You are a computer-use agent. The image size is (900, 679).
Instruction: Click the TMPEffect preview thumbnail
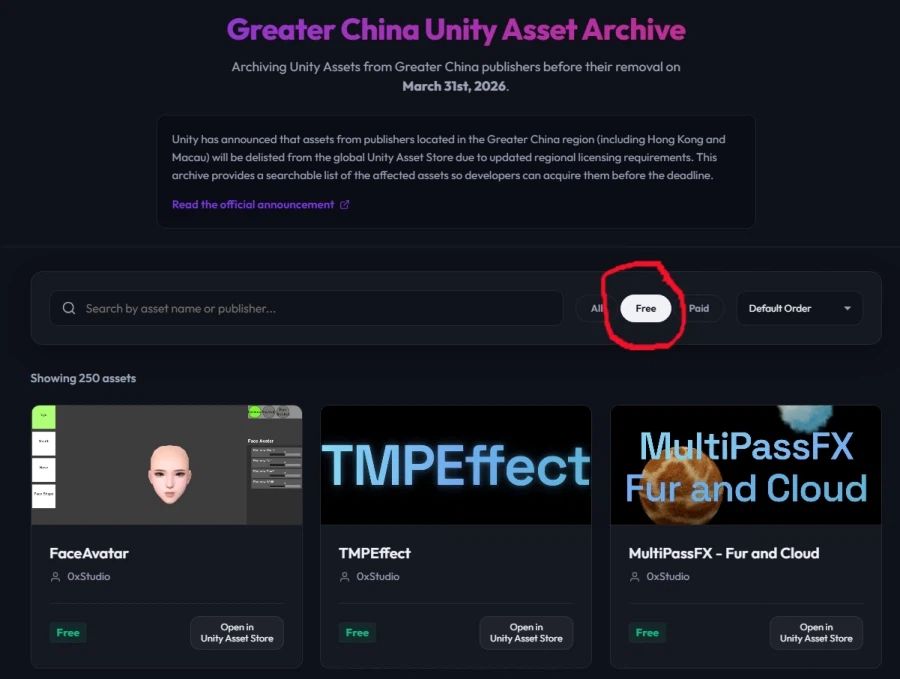pyautogui.click(x=456, y=465)
